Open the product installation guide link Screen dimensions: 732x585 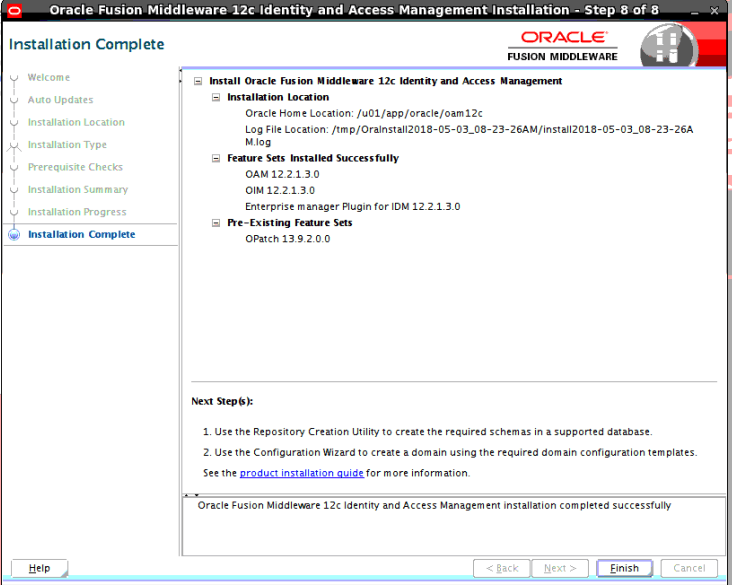click(x=302, y=473)
